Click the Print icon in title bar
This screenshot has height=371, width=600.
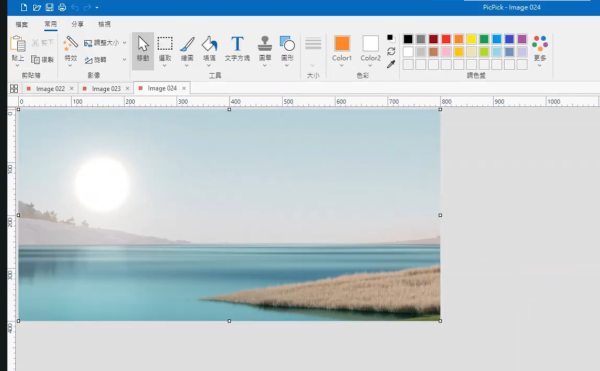[x=62, y=7]
